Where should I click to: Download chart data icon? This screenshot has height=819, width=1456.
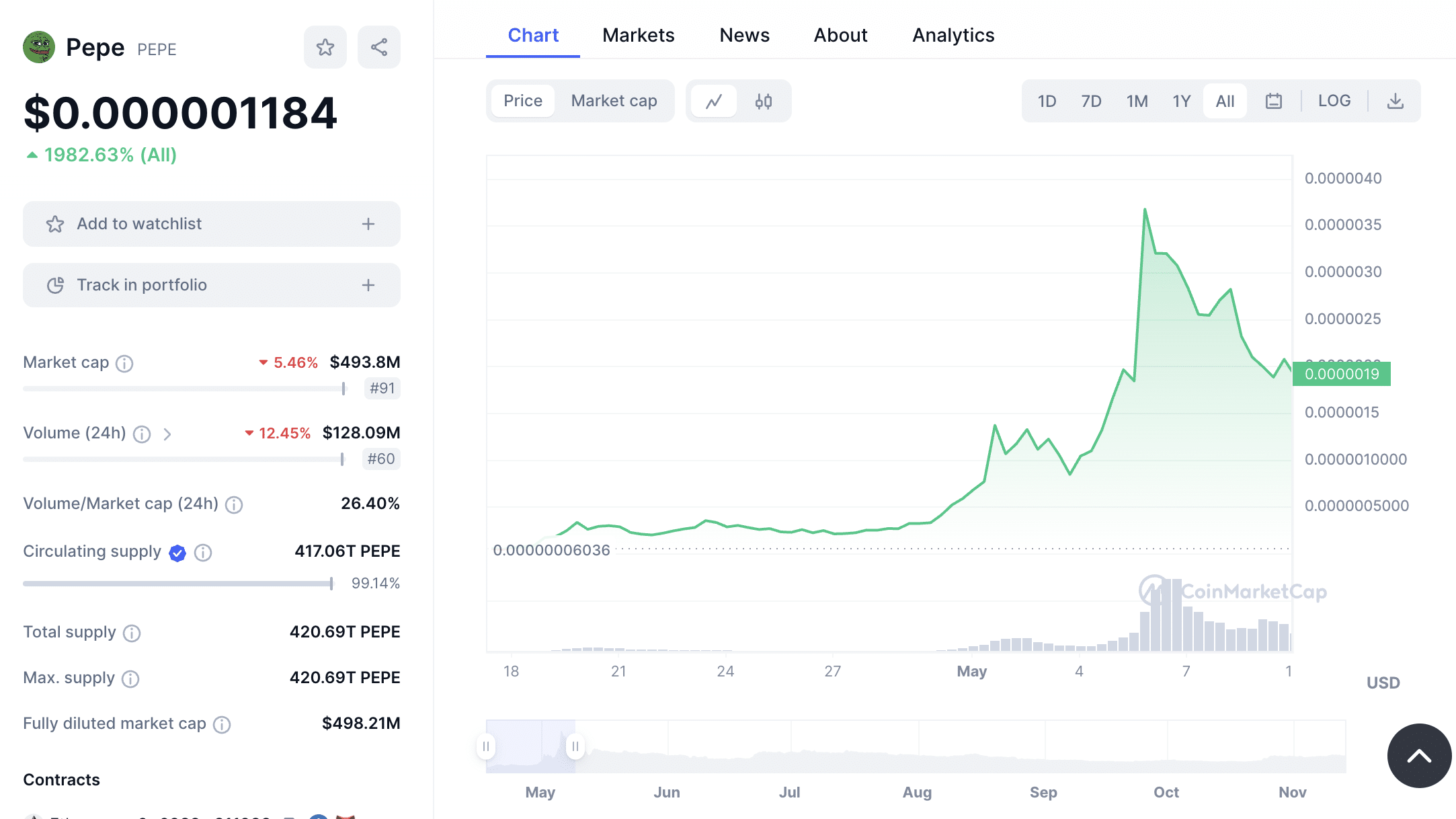tap(1396, 101)
